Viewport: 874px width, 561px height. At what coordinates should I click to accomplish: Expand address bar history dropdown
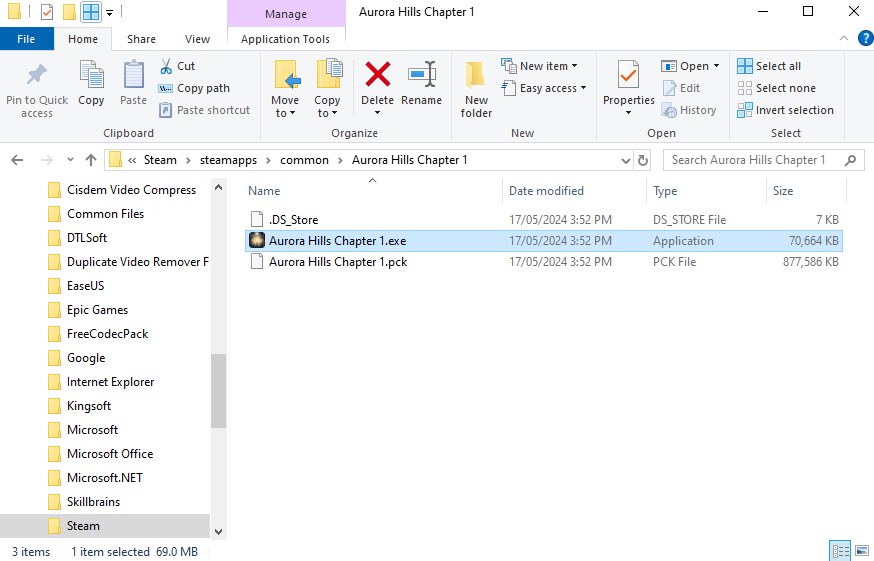625,161
